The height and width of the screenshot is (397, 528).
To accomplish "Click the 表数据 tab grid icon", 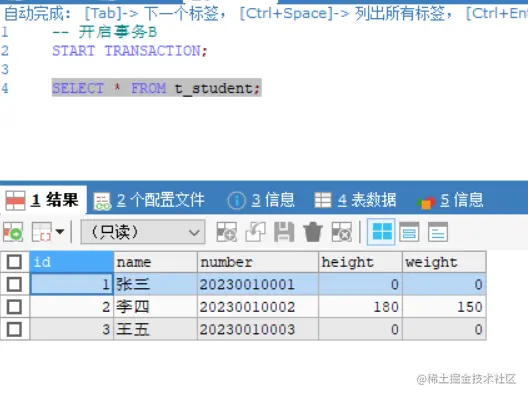I will (x=323, y=200).
